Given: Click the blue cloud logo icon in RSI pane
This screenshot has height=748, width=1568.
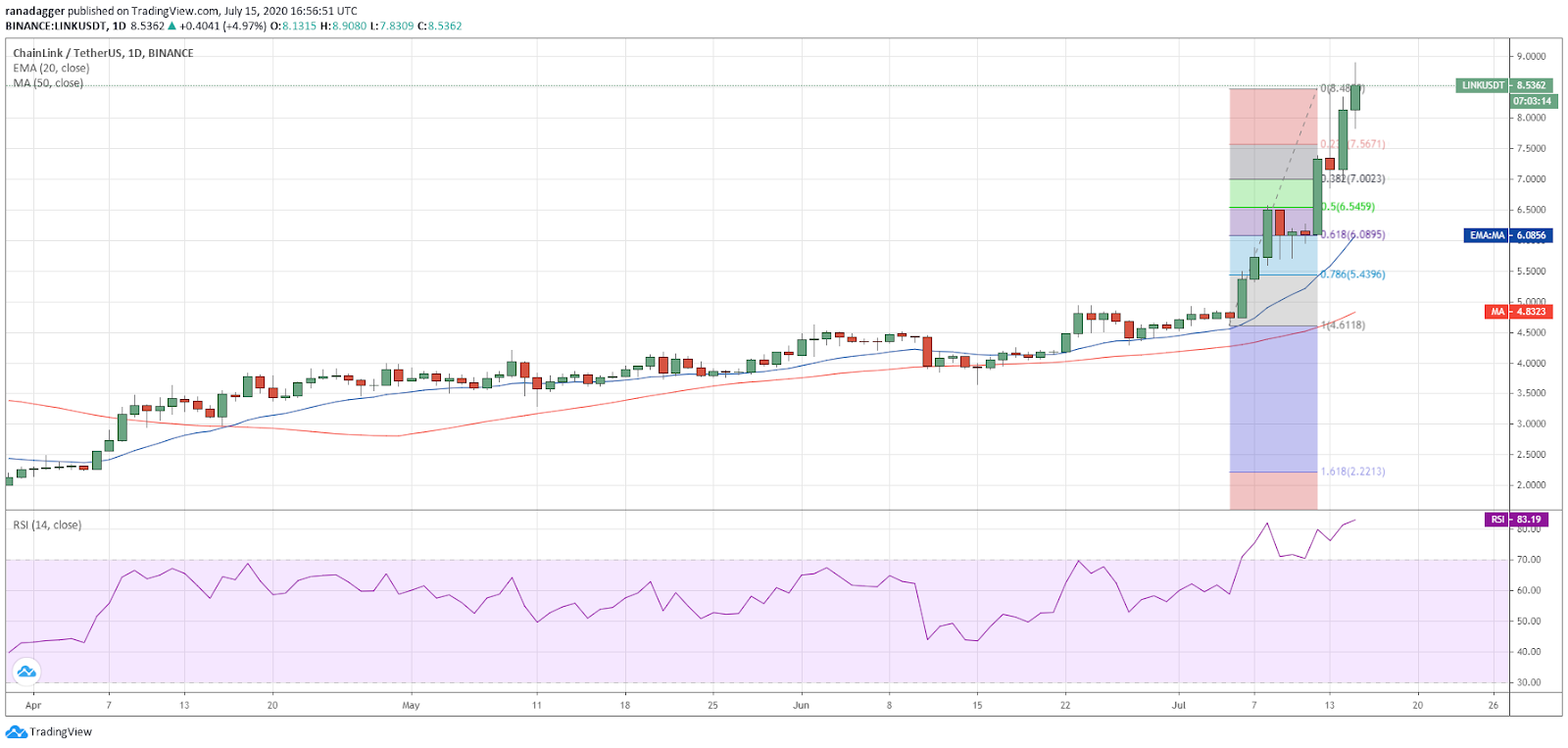Looking at the screenshot, I should pyautogui.click(x=26, y=672).
